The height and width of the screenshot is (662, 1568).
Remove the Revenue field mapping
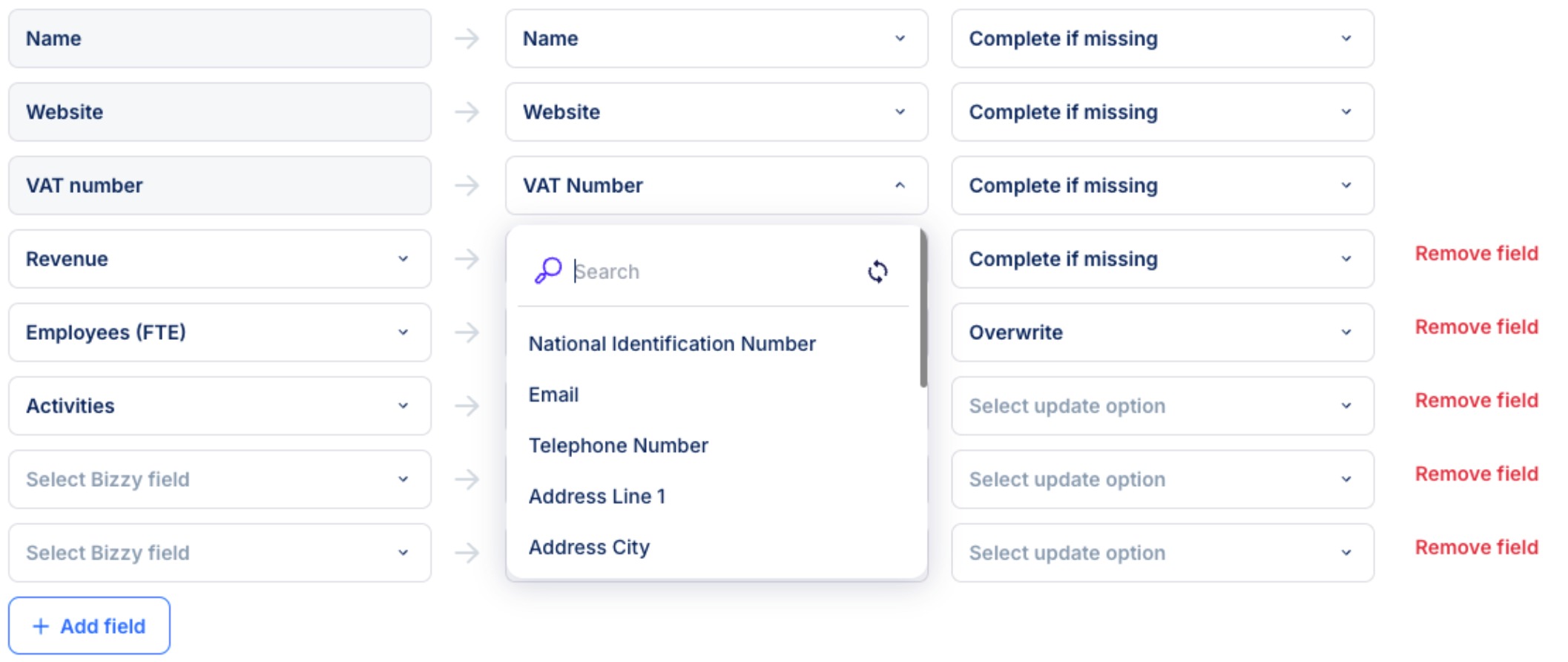click(x=1476, y=254)
